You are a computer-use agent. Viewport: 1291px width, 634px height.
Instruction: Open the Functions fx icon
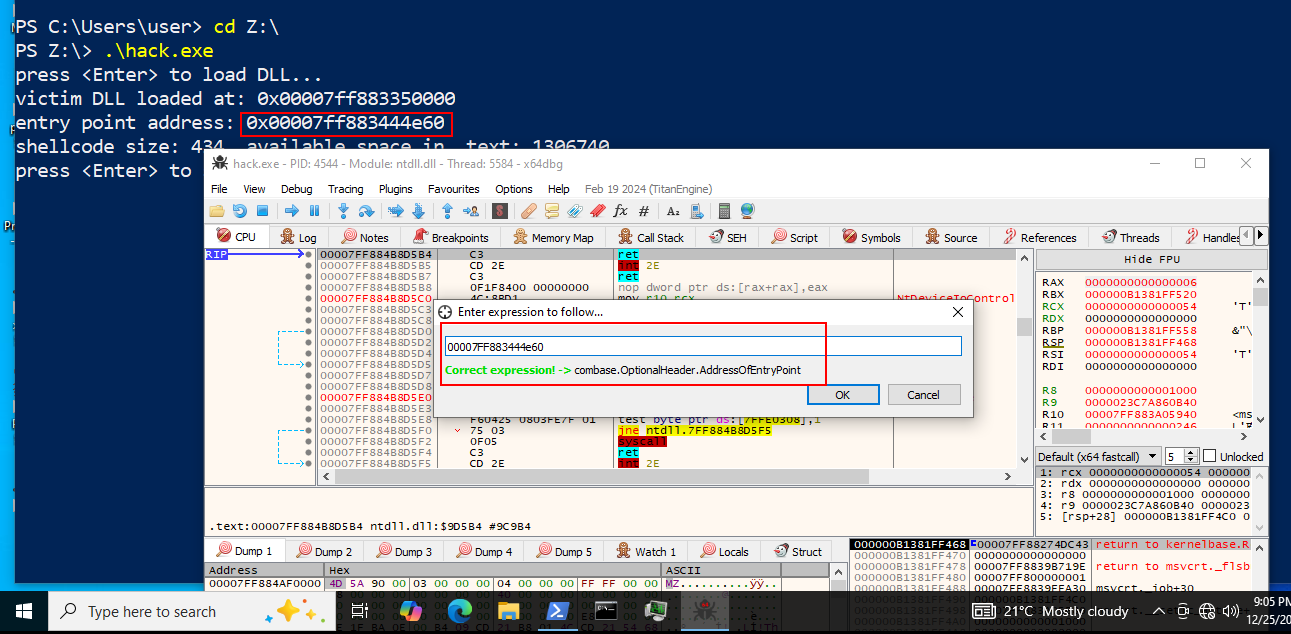620,211
